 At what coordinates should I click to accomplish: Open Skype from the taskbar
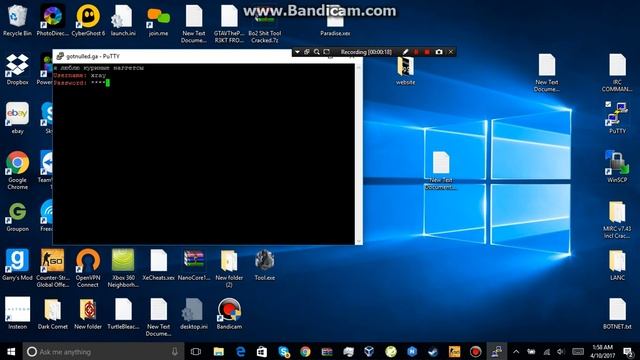284,351
